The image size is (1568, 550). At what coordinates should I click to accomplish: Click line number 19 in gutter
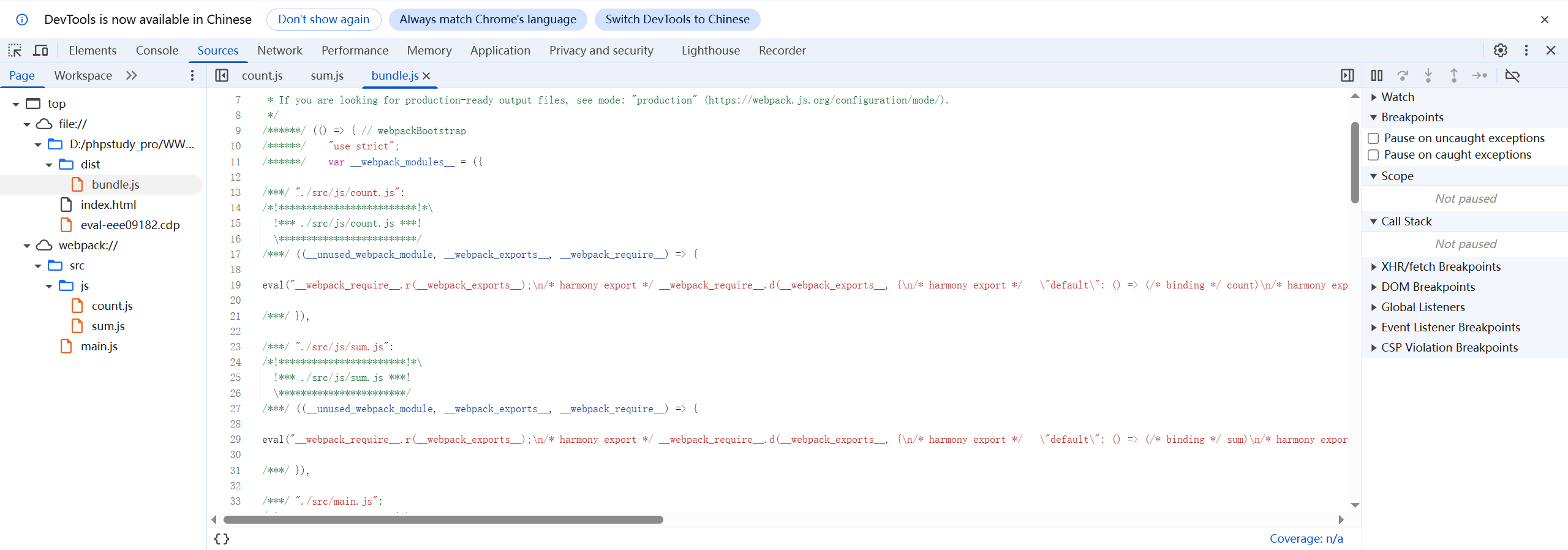[x=235, y=285]
